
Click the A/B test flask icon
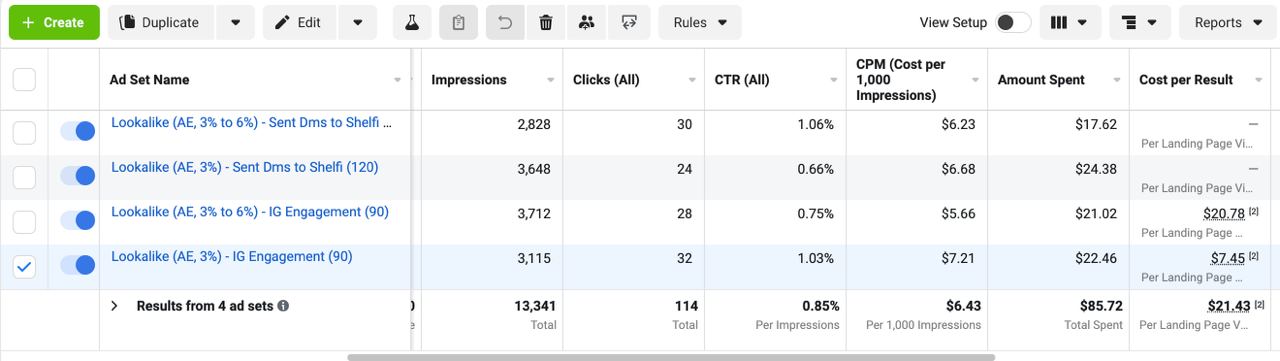(412, 22)
